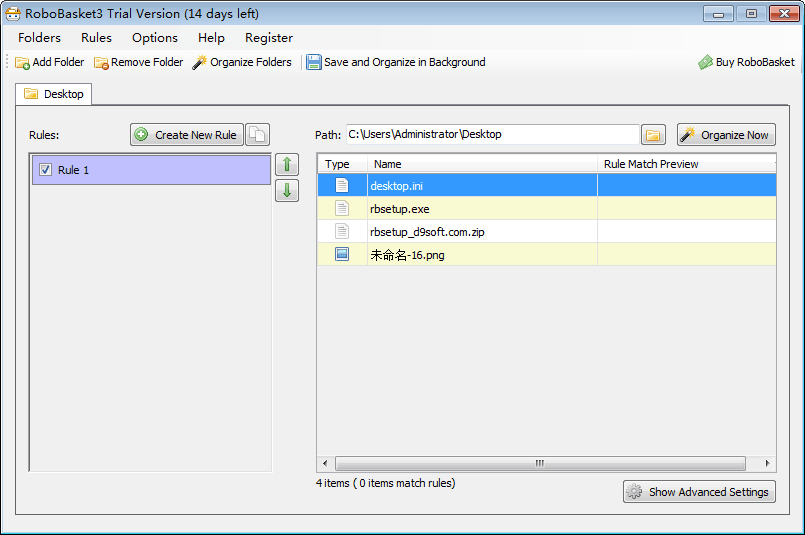Click Buy RoboBasket link

coord(746,62)
